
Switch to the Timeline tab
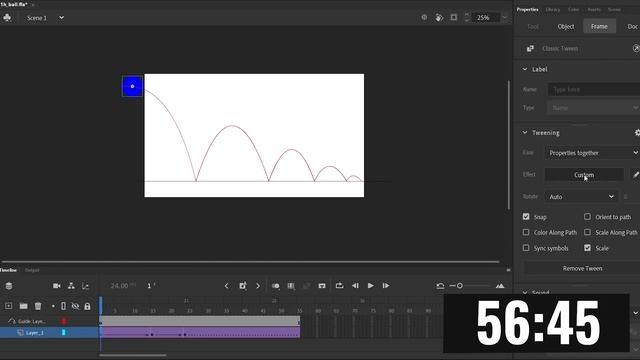point(8,270)
